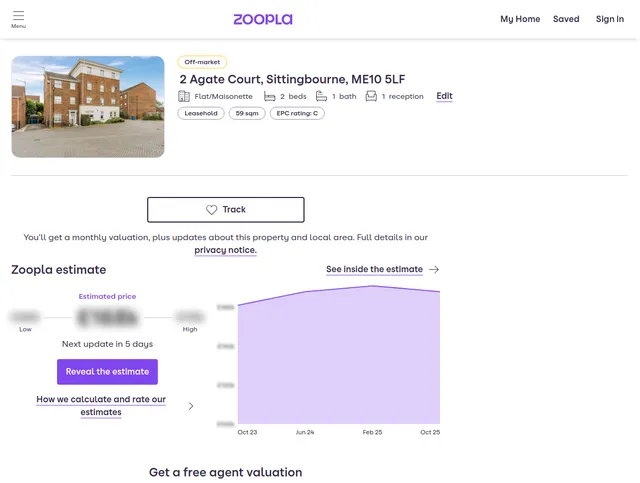The width and height of the screenshot is (640, 483).
Task: Click the heart icon in Track button
Action: pos(211,210)
